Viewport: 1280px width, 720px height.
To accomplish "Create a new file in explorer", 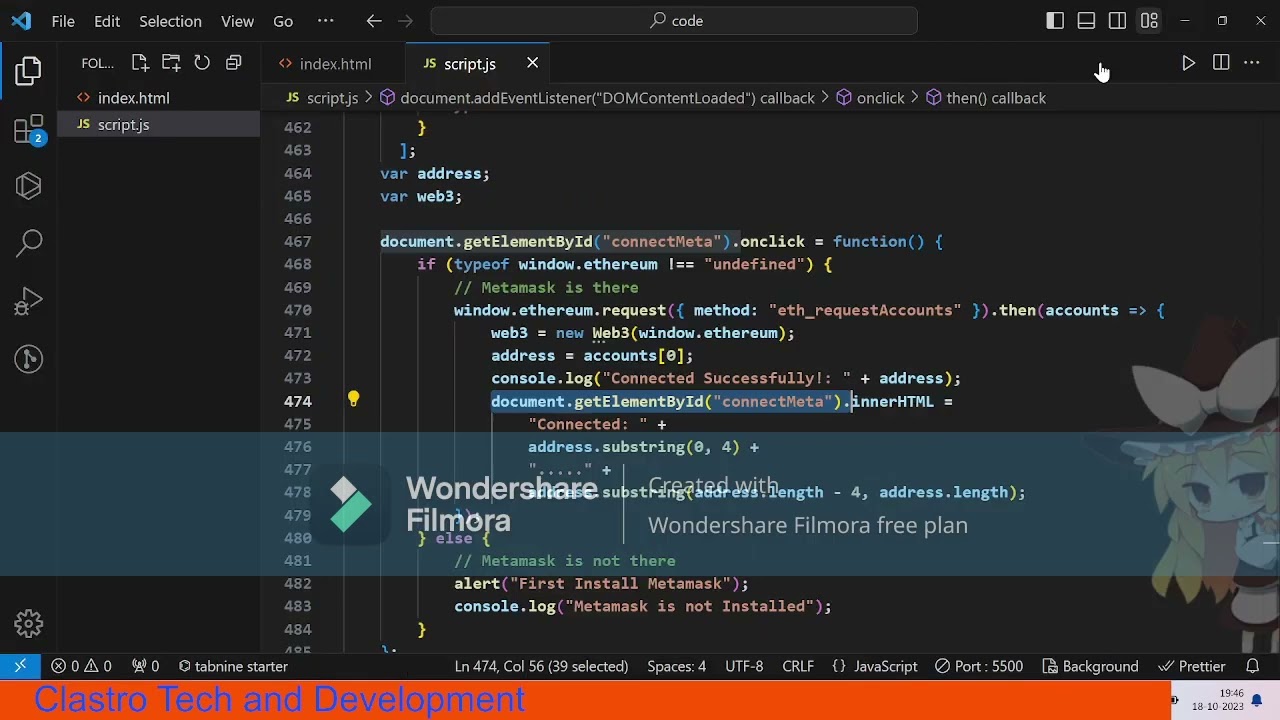I will (140, 63).
